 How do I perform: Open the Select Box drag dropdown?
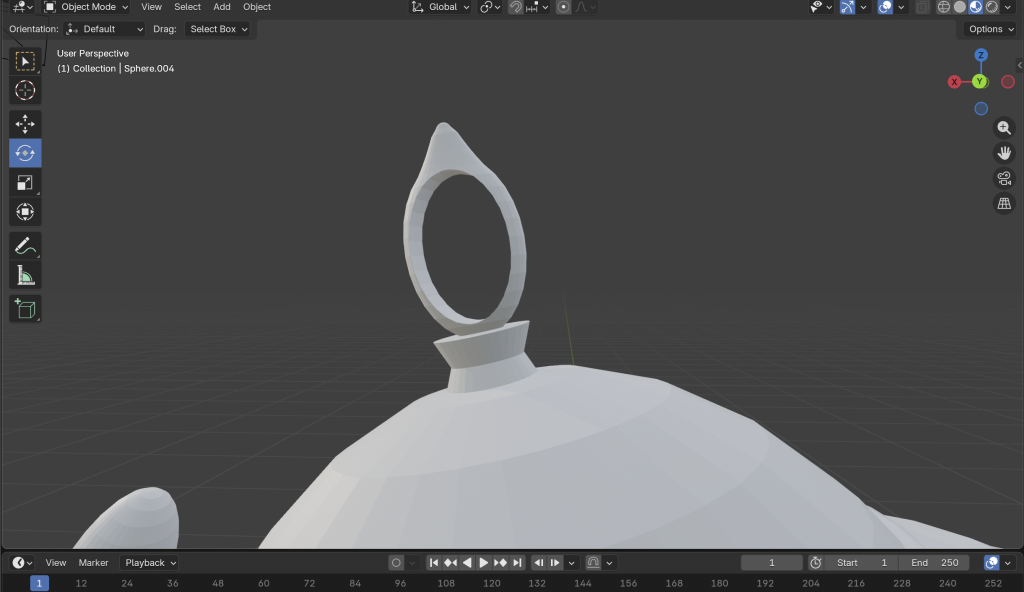[x=219, y=29]
